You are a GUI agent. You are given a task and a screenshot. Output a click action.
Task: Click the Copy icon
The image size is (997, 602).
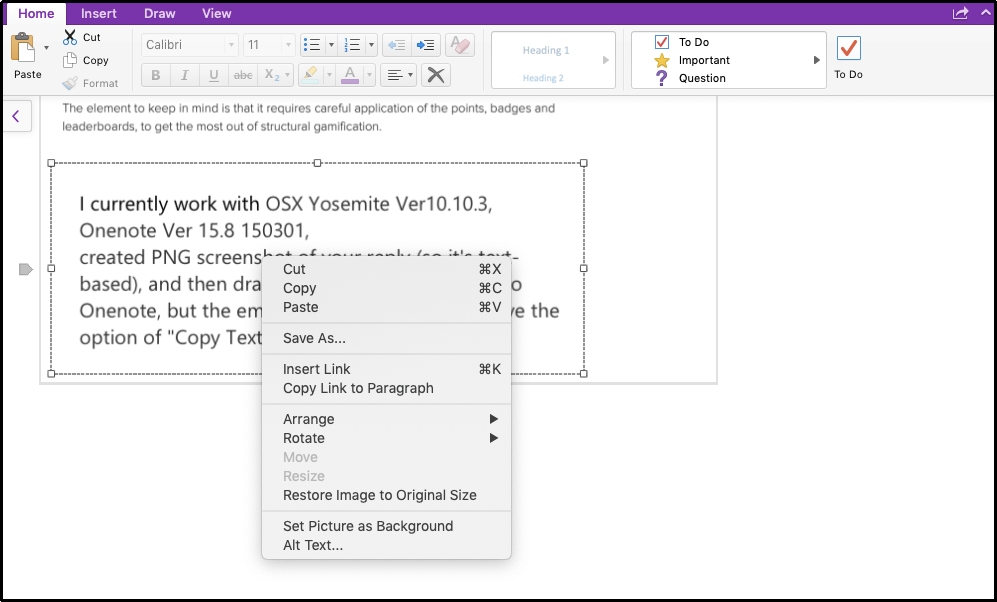coord(69,60)
